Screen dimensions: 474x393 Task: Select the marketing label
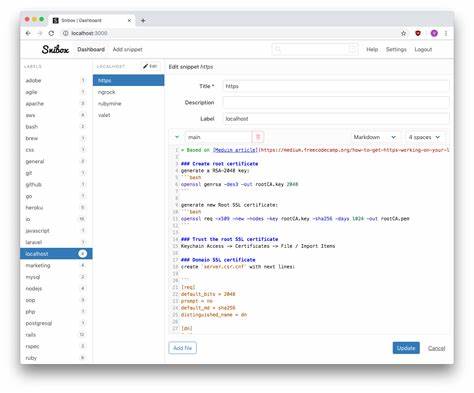[x=56, y=265]
